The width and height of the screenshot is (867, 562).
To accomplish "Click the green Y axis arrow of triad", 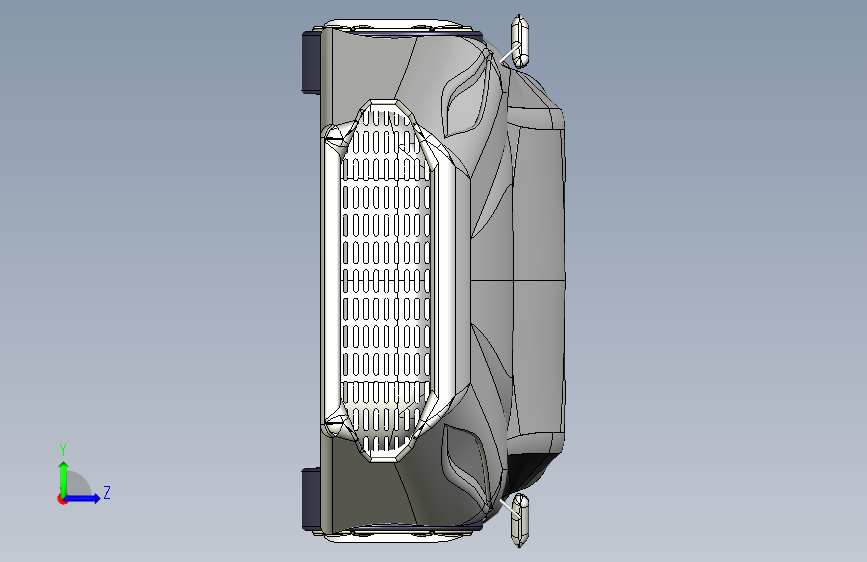I will (x=64, y=478).
